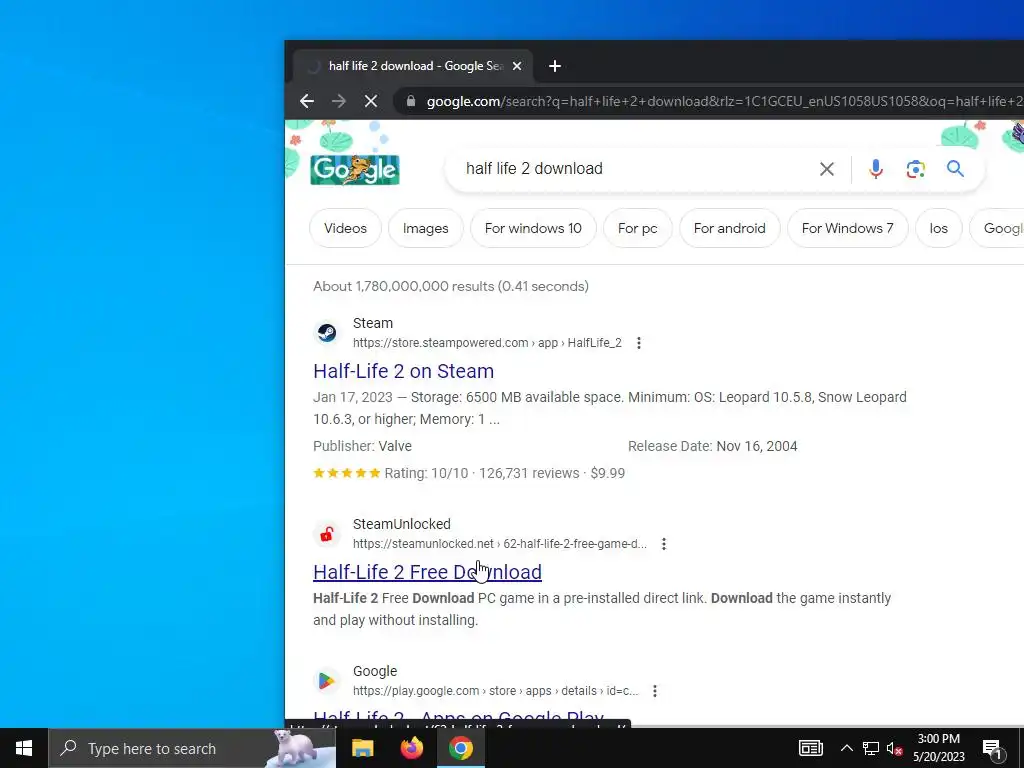Select the For android chip
Viewport: 1024px width, 768px height.
click(x=729, y=229)
